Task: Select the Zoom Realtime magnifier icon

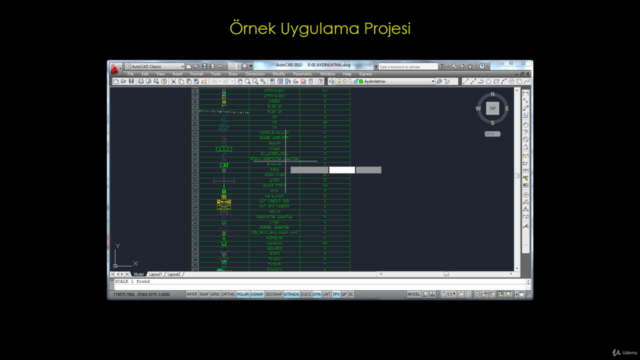Action: click(248, 81)
